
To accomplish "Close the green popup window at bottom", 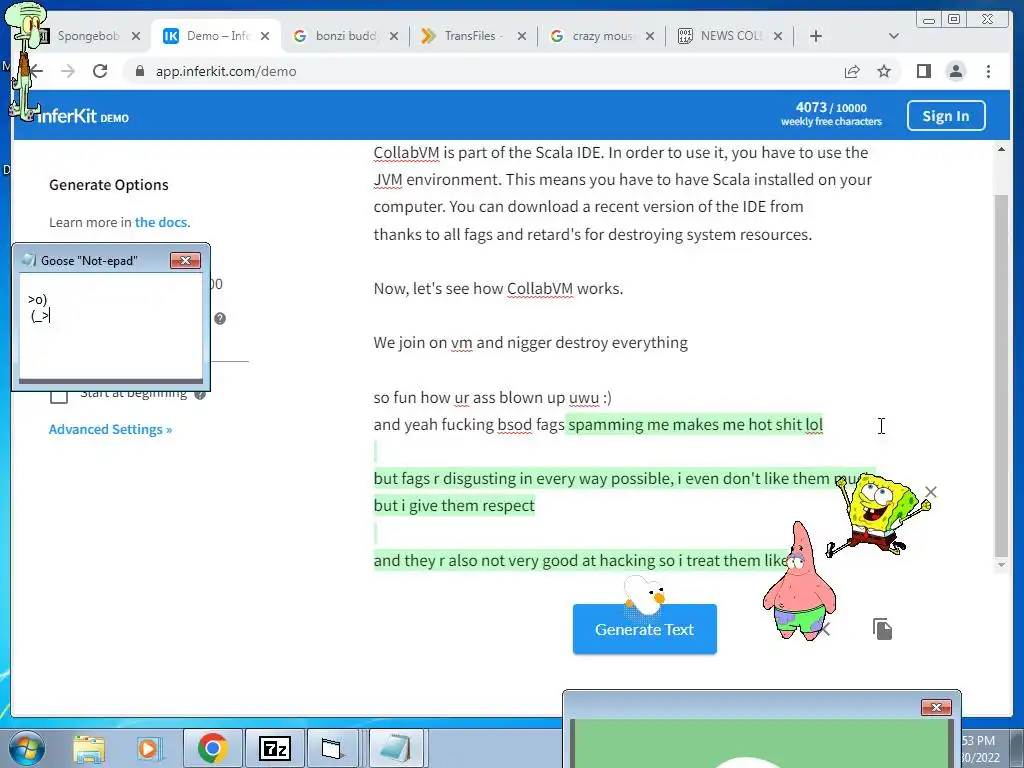I will click(x=936, y=707).
